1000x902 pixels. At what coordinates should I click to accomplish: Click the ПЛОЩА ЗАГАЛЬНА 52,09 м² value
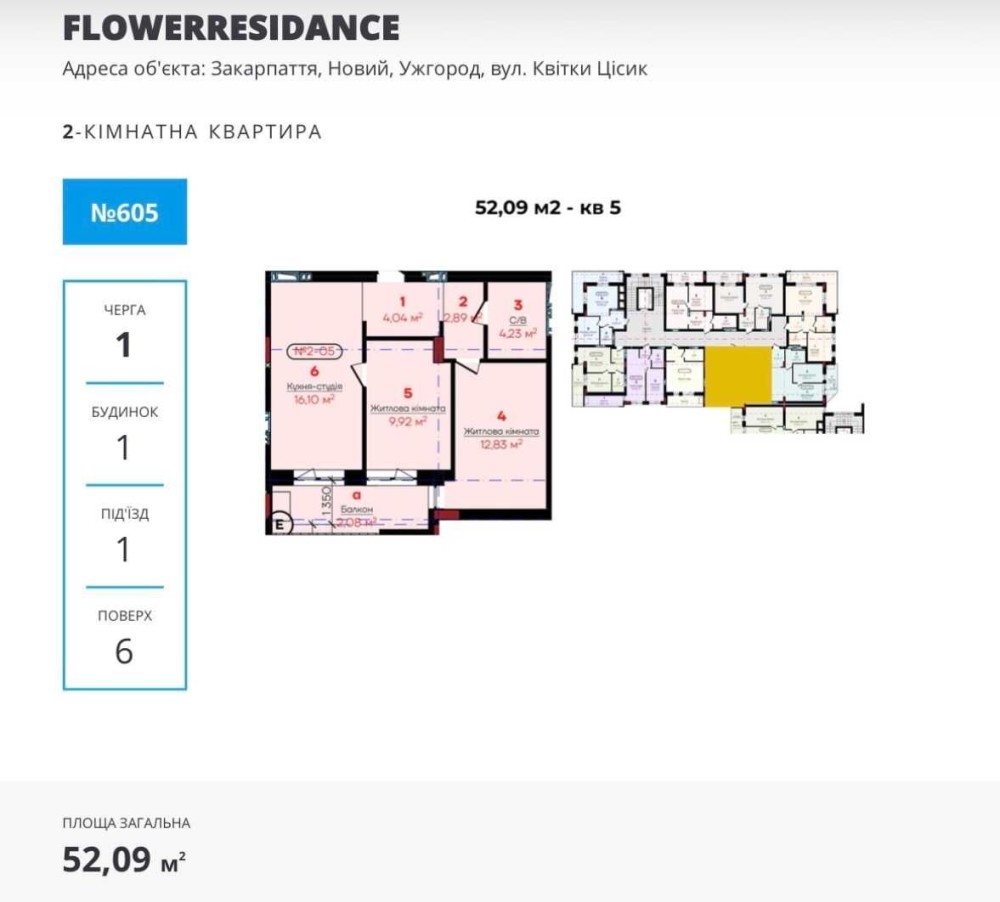(x=124, y=859)
